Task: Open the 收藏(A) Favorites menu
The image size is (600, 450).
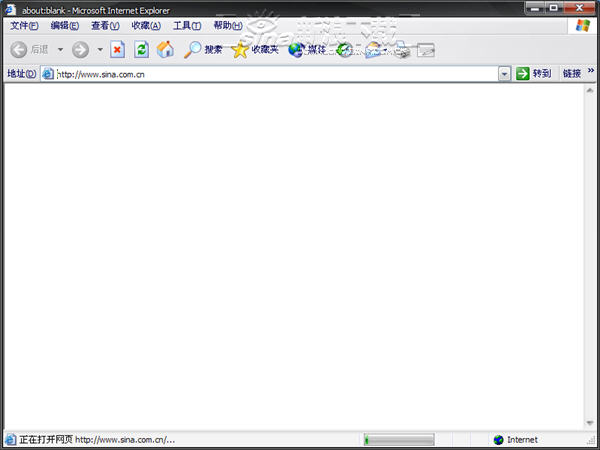Action: [x=146, y=26]
